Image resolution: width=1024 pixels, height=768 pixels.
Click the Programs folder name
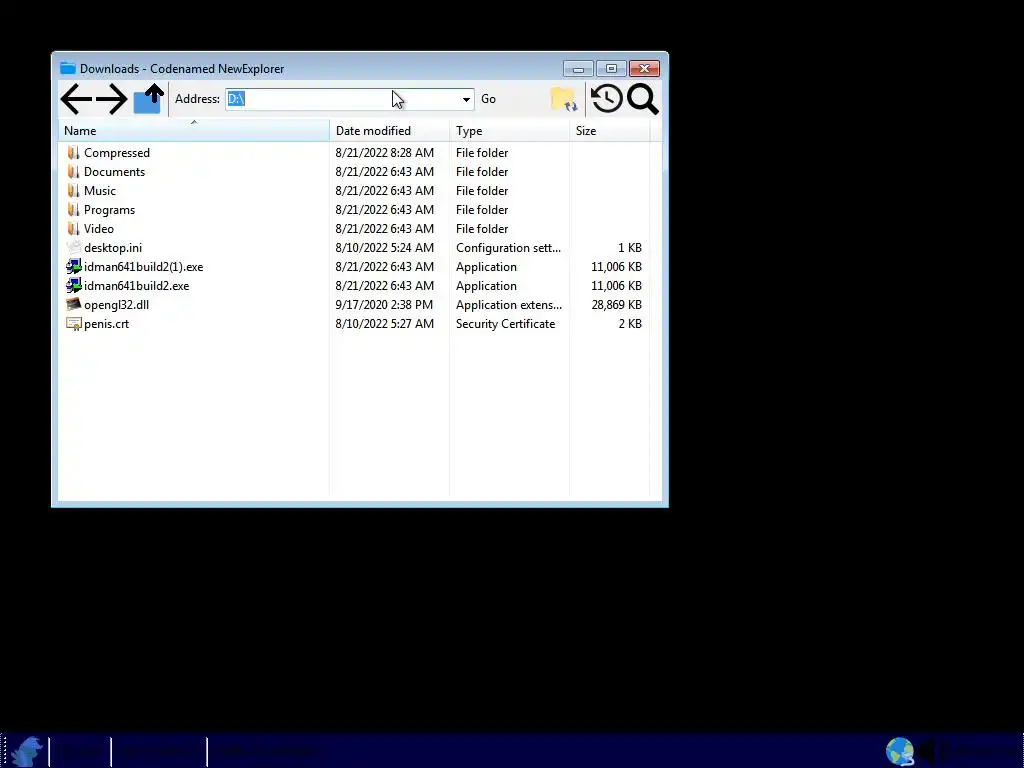(x=109, y=210)
